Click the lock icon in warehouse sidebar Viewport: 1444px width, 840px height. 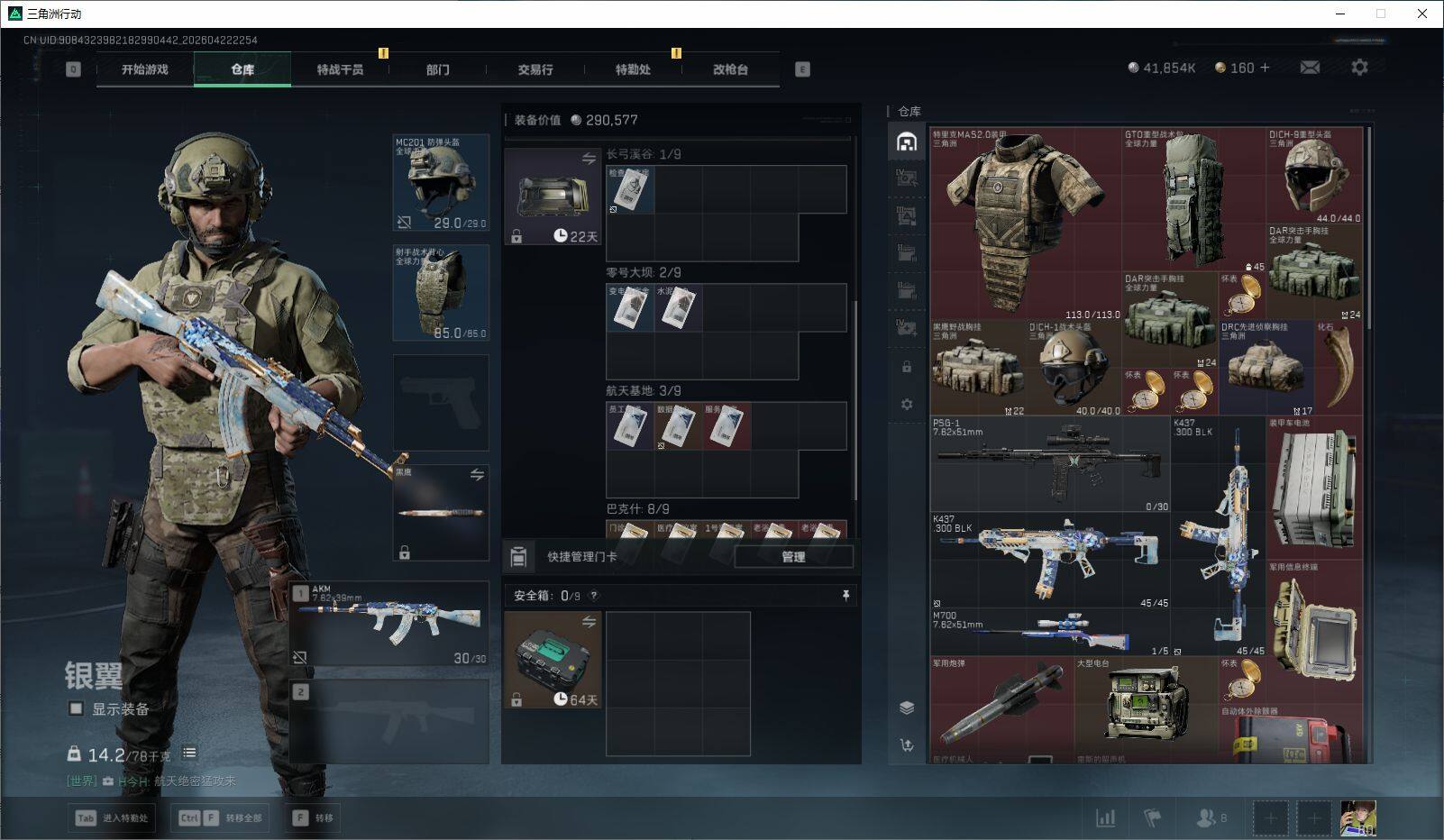pos(907,367)
